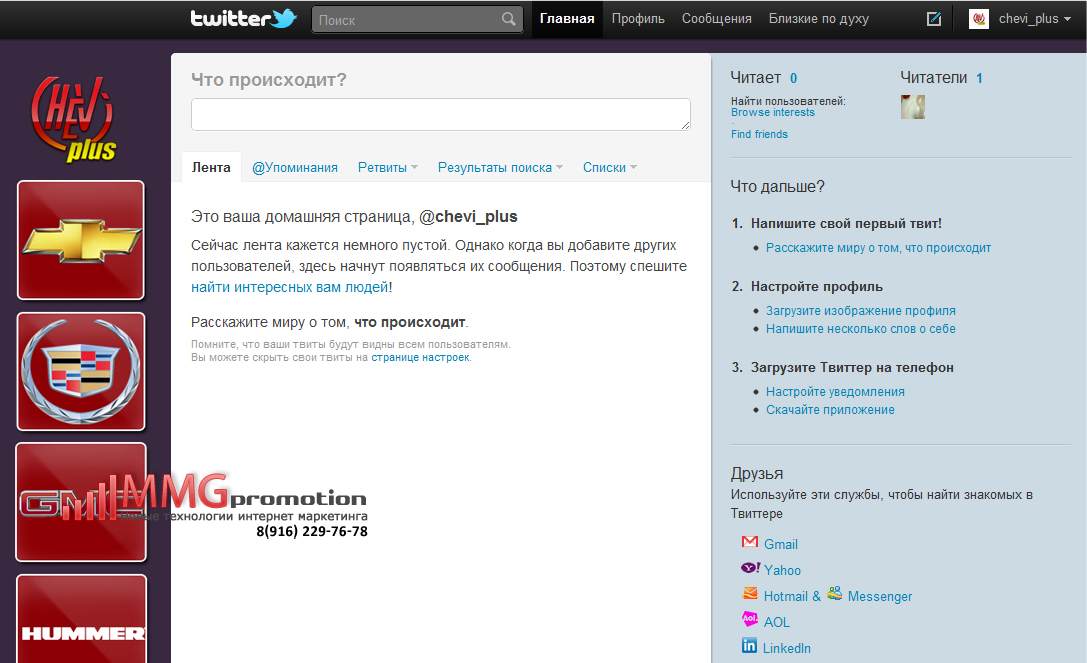Image resolution: width=1087 pixels, height=663 pixels.
Task: Click the Настройте уведомления link
Action: pos(835,392)
